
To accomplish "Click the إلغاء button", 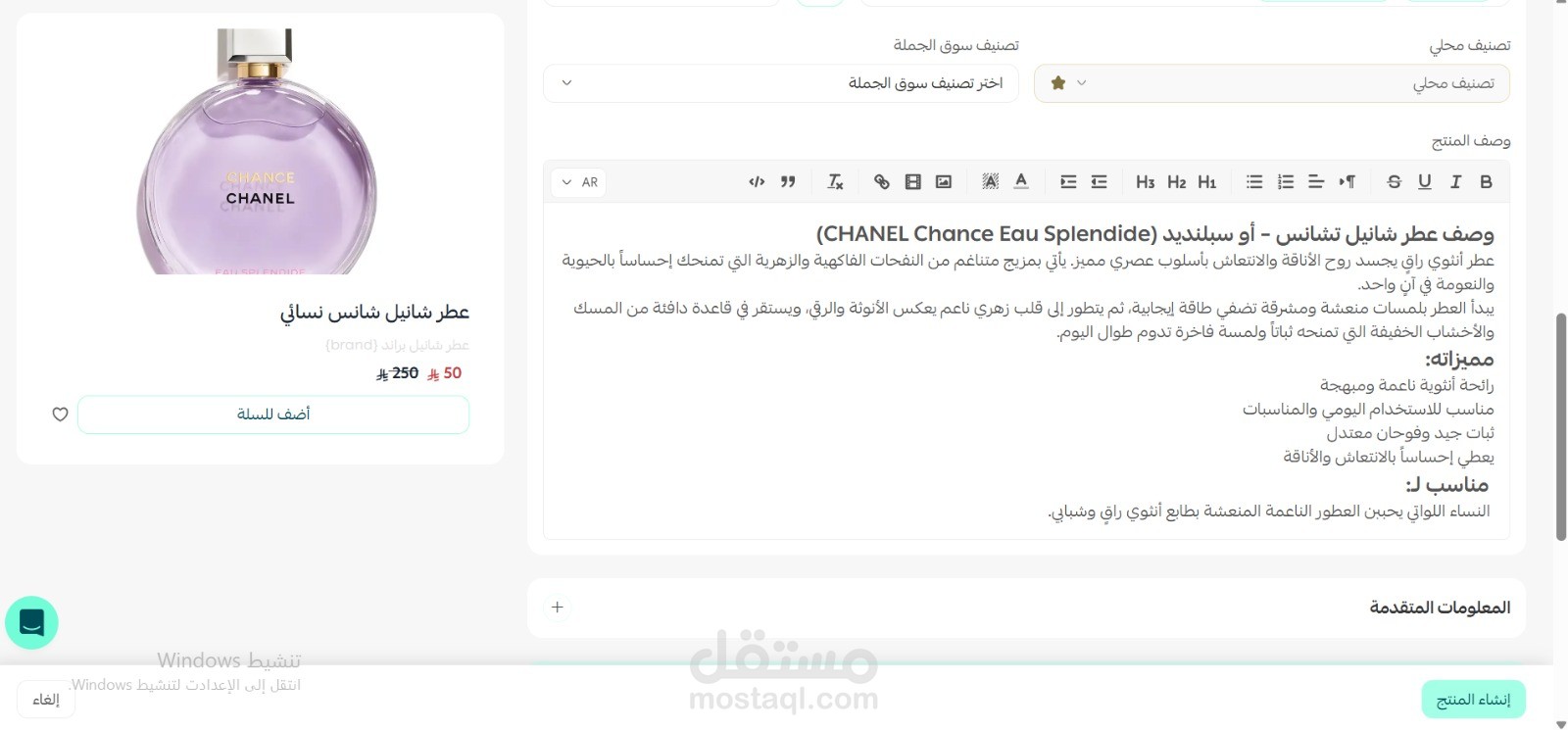I will pos(46,700).
